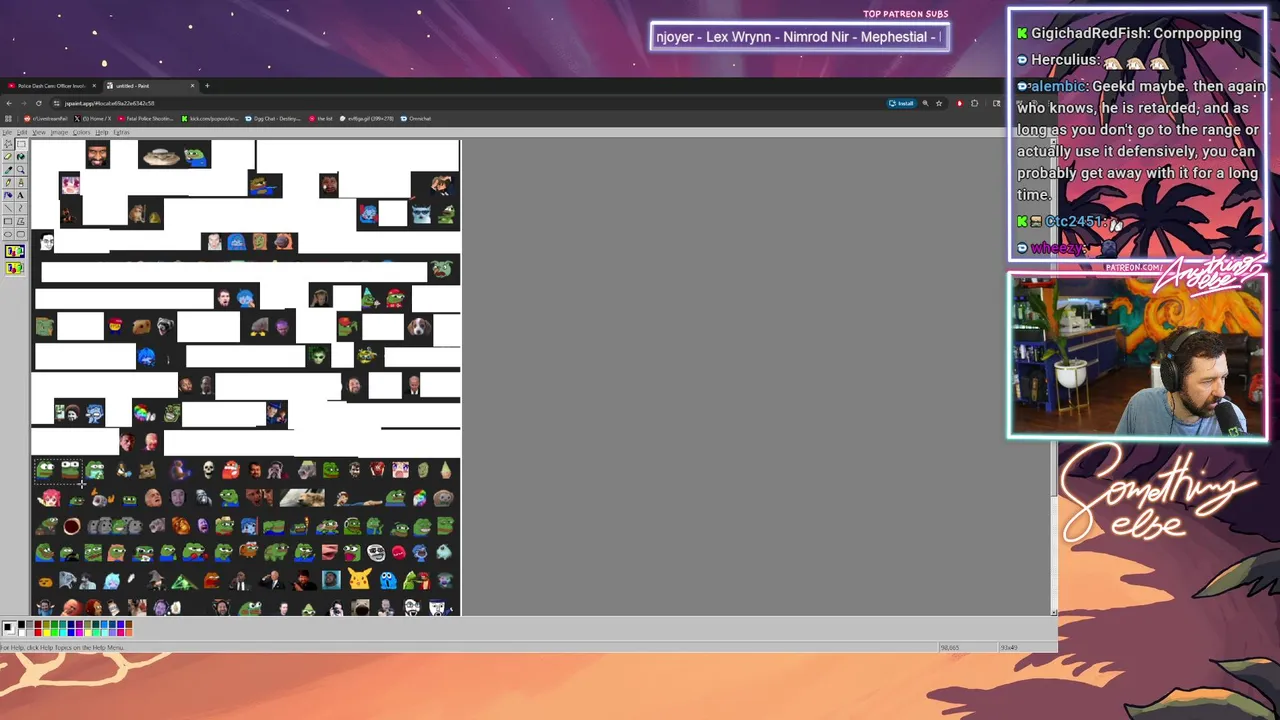This screenshot has width=1280, height=720.
Task: Switch to untitled - Paint tab
Action: click(152, 86)
